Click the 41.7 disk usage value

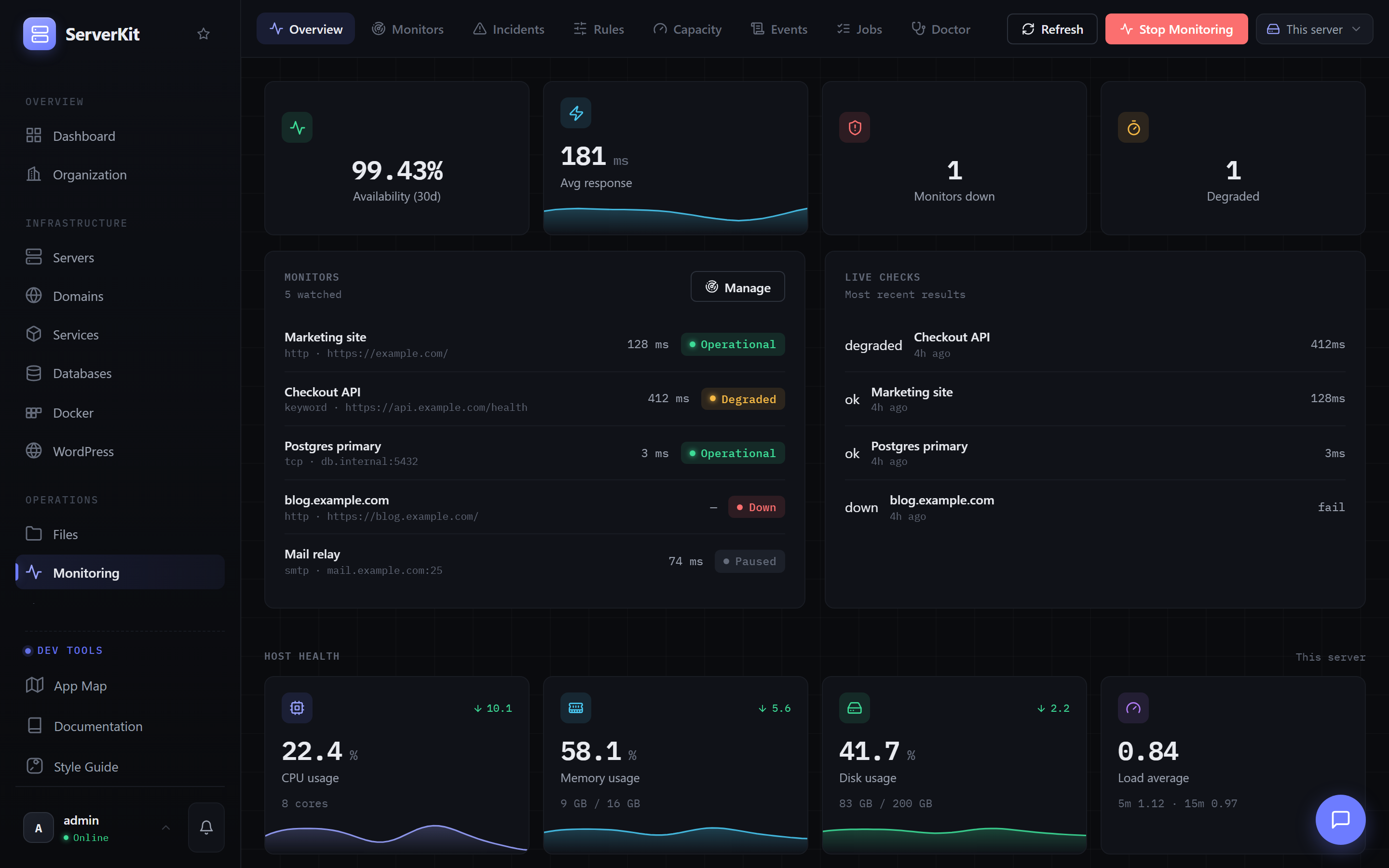coord(870,751)
